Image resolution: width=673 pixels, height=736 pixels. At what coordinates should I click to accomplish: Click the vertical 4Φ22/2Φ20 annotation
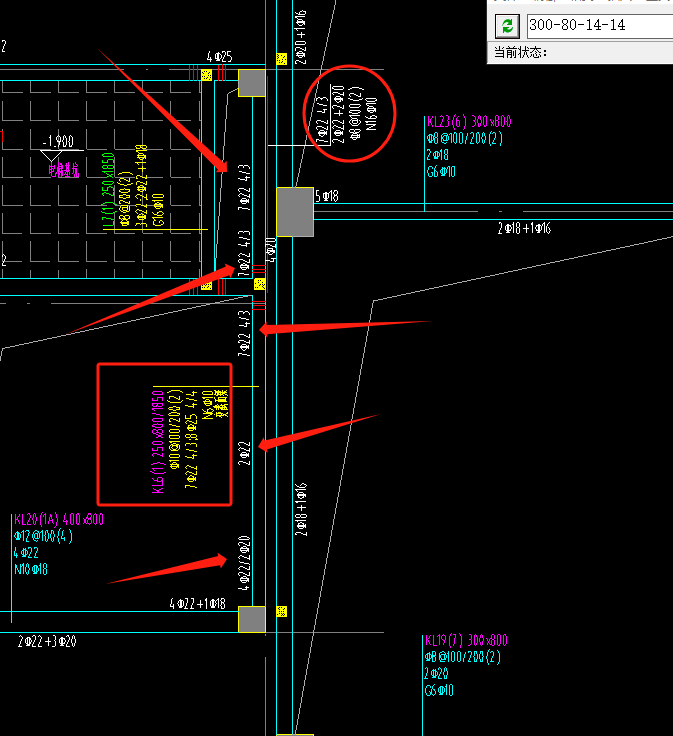(244, 563)
